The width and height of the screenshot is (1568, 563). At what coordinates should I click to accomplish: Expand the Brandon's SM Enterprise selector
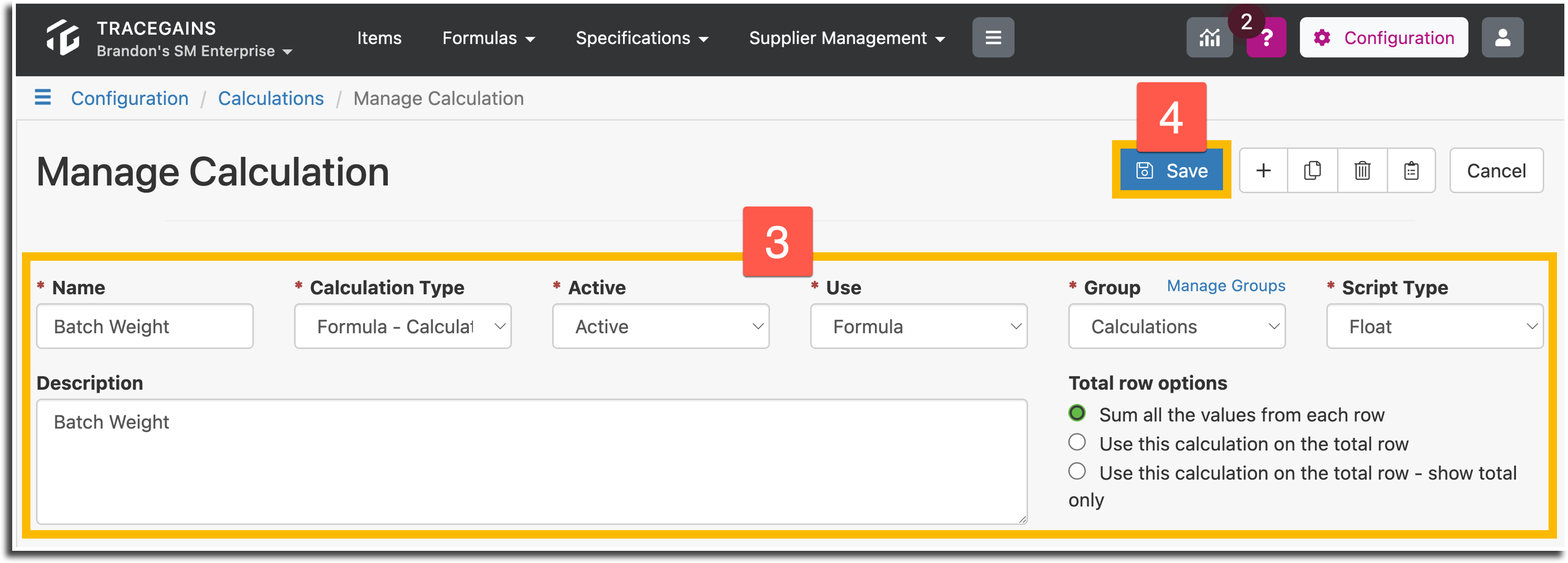point(194,51)
